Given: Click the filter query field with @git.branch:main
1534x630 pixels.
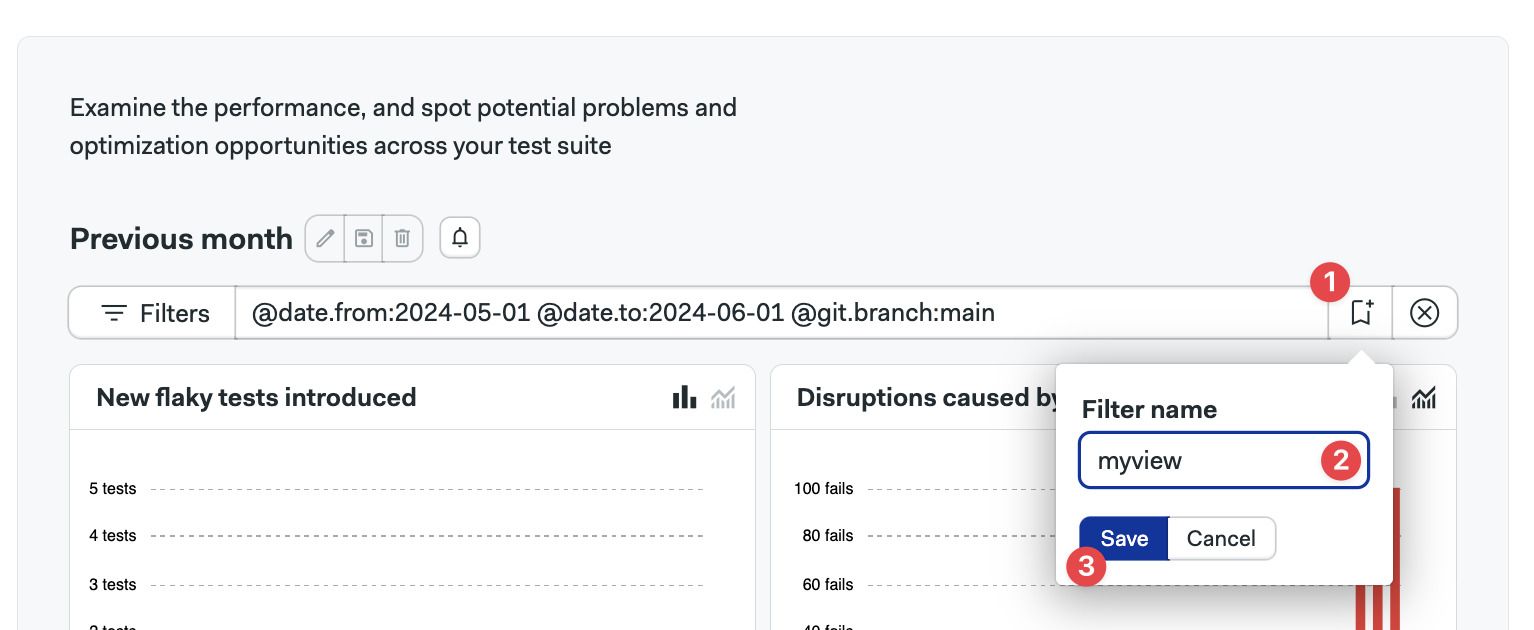Looking at the screenshot, I should tap(782, 313).
